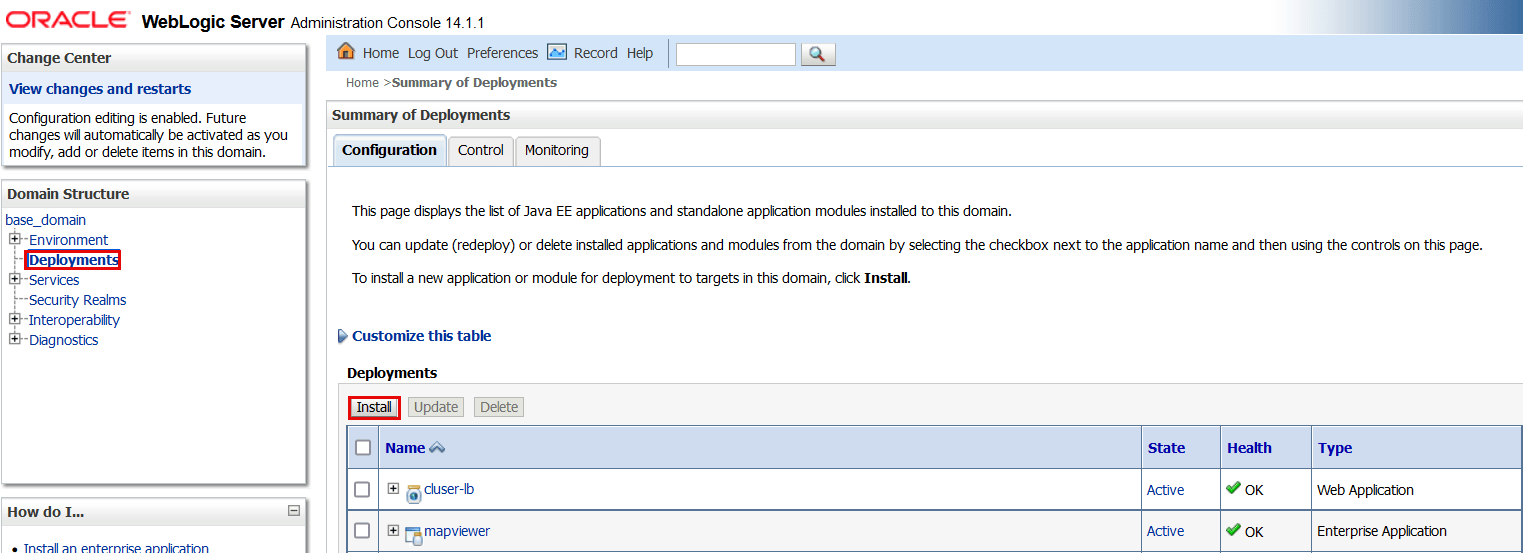1523x553 pixels.
Task: Open the Configuration tab
Action: (389, 150)
